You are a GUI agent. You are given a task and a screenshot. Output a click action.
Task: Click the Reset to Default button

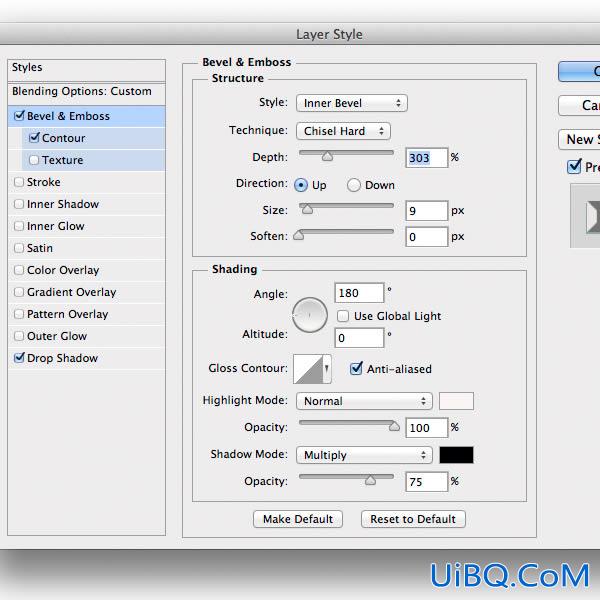tap(413, 519)
